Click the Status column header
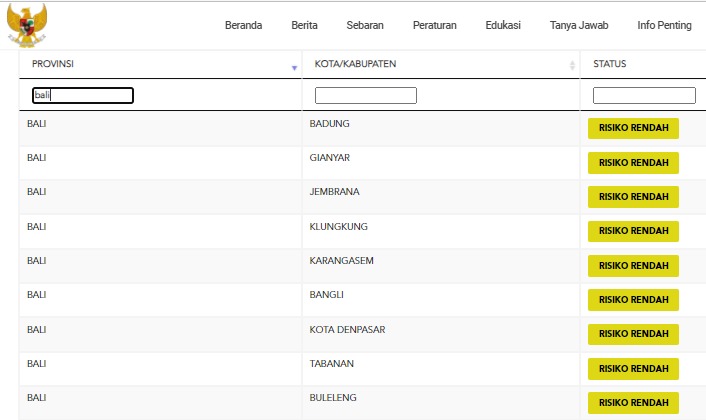 (x=610, y=64)
